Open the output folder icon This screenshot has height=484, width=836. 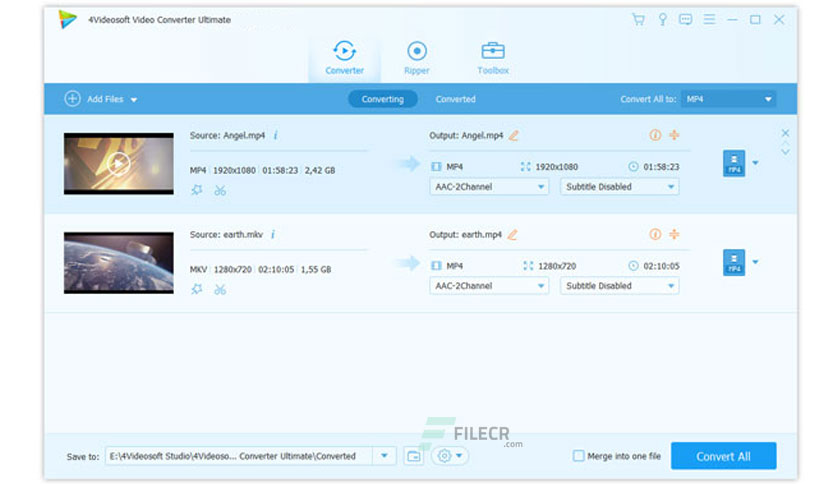click(414, 456)
